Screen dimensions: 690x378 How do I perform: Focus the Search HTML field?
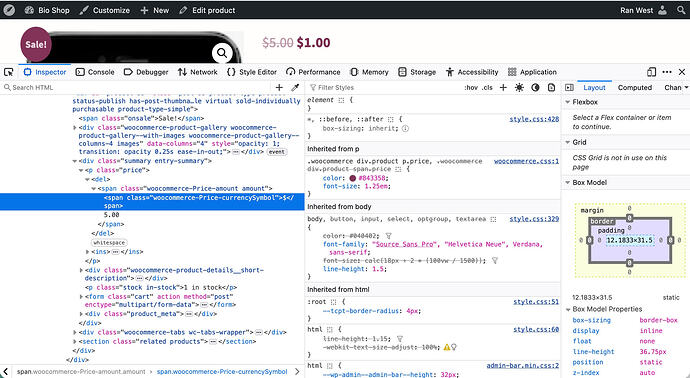pyautogui.click(x=136, y=88)
